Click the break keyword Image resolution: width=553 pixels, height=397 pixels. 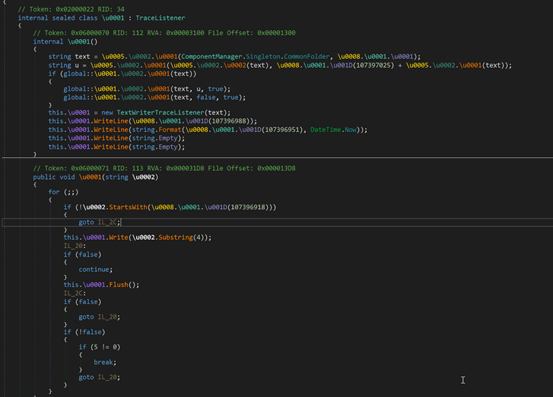tap(104, 362)
